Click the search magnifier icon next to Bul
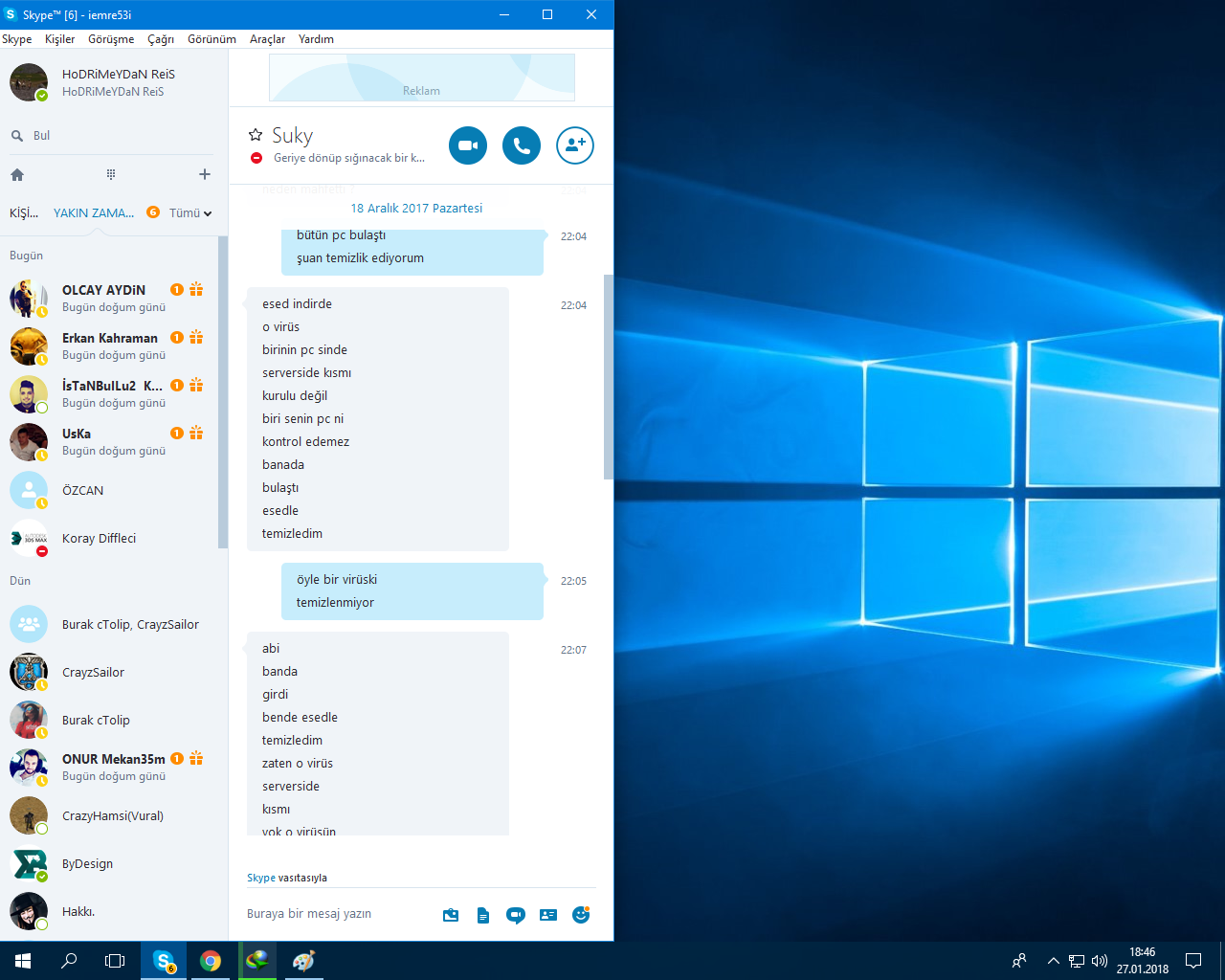 17,136
